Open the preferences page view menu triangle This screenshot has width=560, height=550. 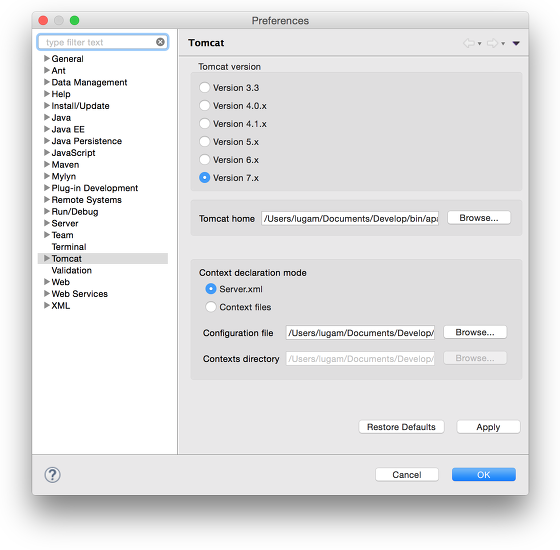tap(516, 43)
